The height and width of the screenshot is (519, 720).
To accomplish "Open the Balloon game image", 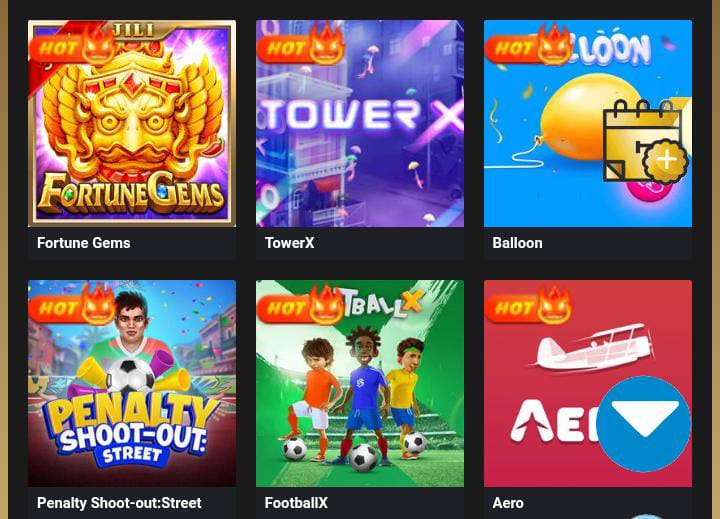I will 588,123.
